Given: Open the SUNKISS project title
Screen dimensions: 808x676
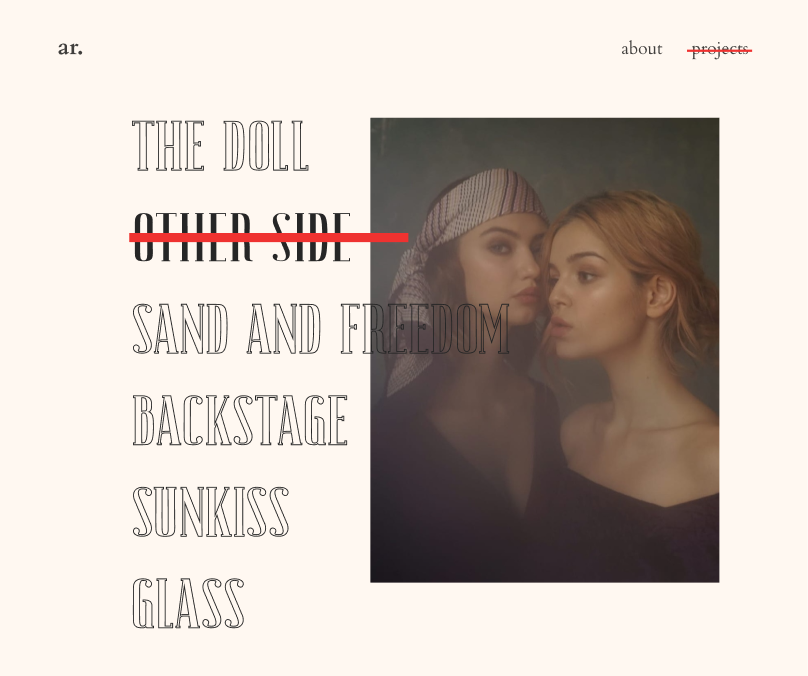Looking at the screenshot, I should point(211,512).
